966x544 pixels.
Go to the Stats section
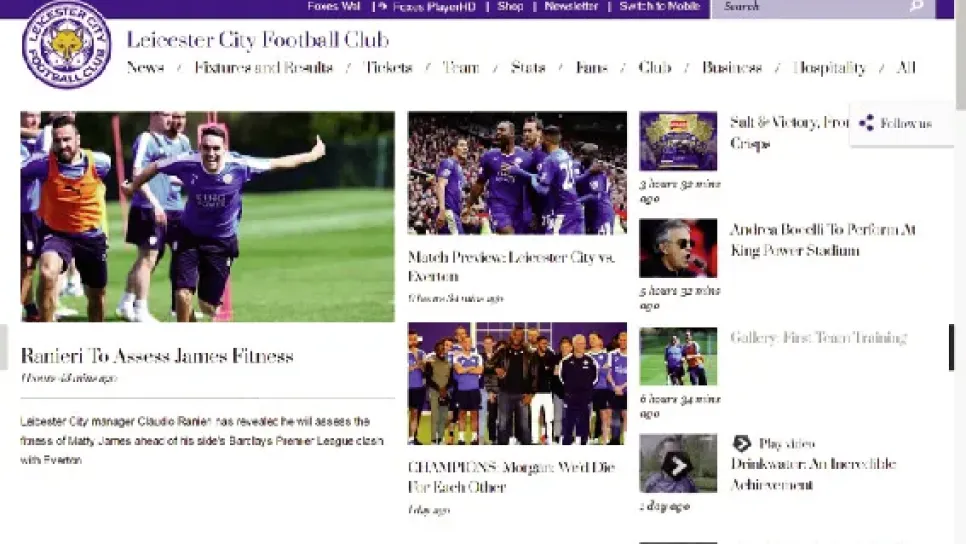click(527, 68)
